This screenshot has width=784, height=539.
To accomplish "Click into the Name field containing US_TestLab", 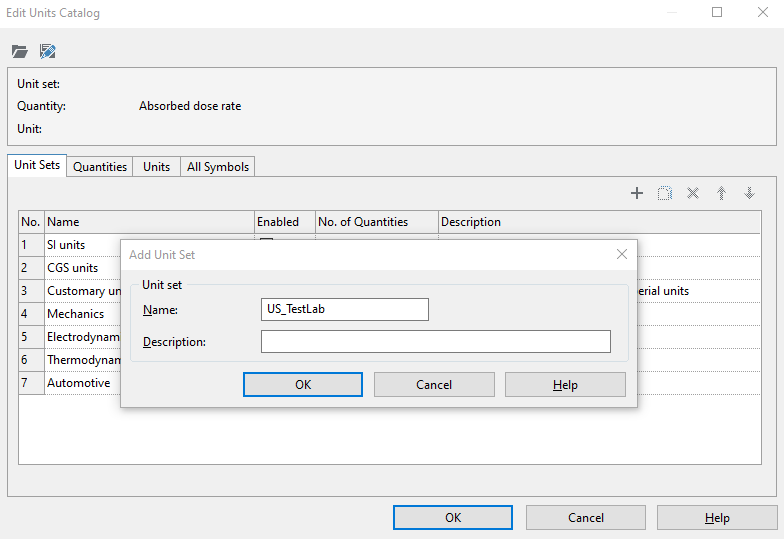I will tap(344, 310).
